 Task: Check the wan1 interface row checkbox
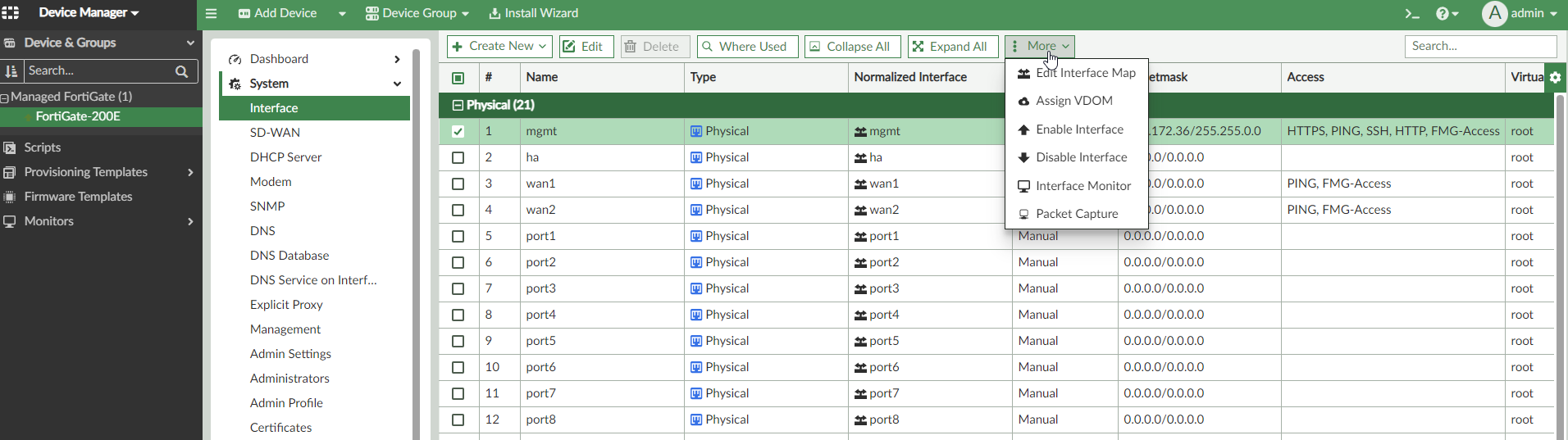click(x=458, y=184)
